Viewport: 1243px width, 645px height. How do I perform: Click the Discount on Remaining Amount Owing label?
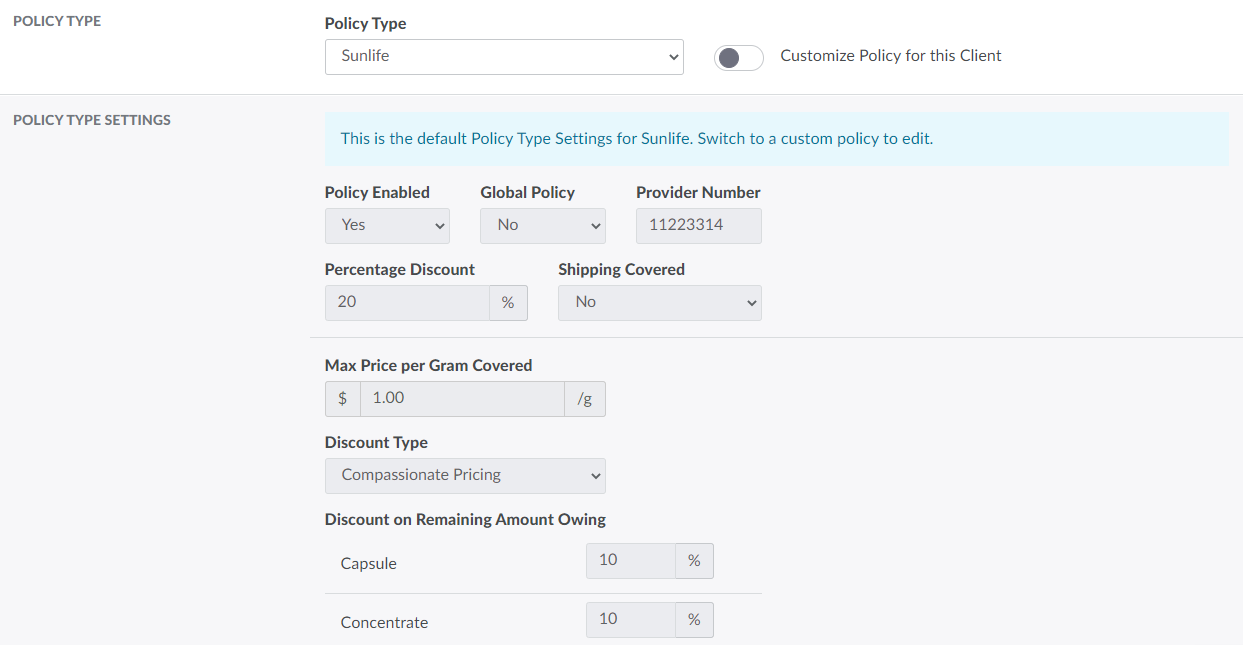(x=465, y=520)
